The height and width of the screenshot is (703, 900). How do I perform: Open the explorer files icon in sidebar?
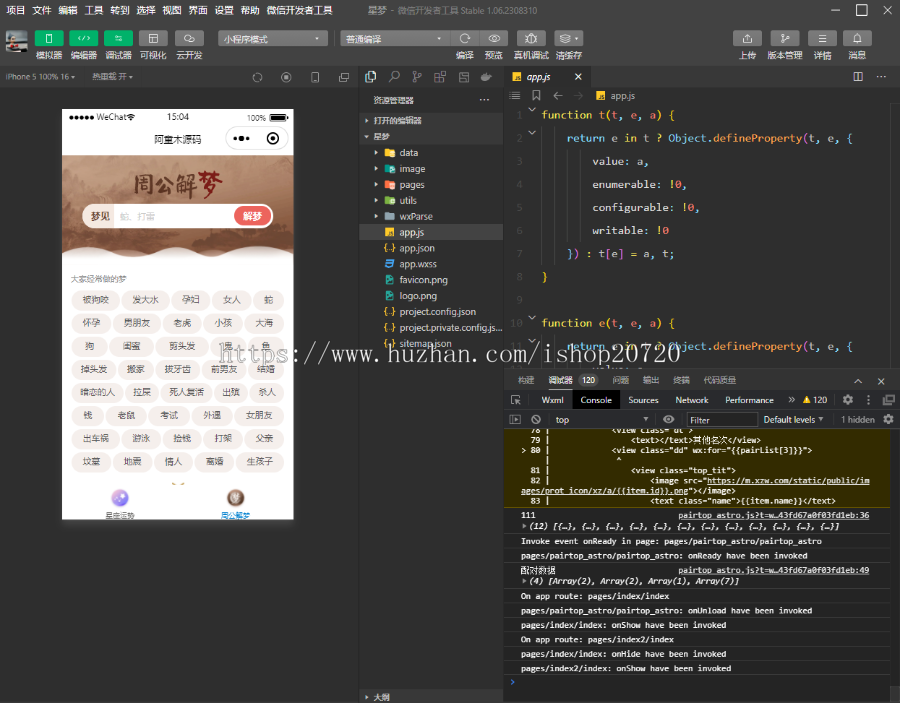371,77
